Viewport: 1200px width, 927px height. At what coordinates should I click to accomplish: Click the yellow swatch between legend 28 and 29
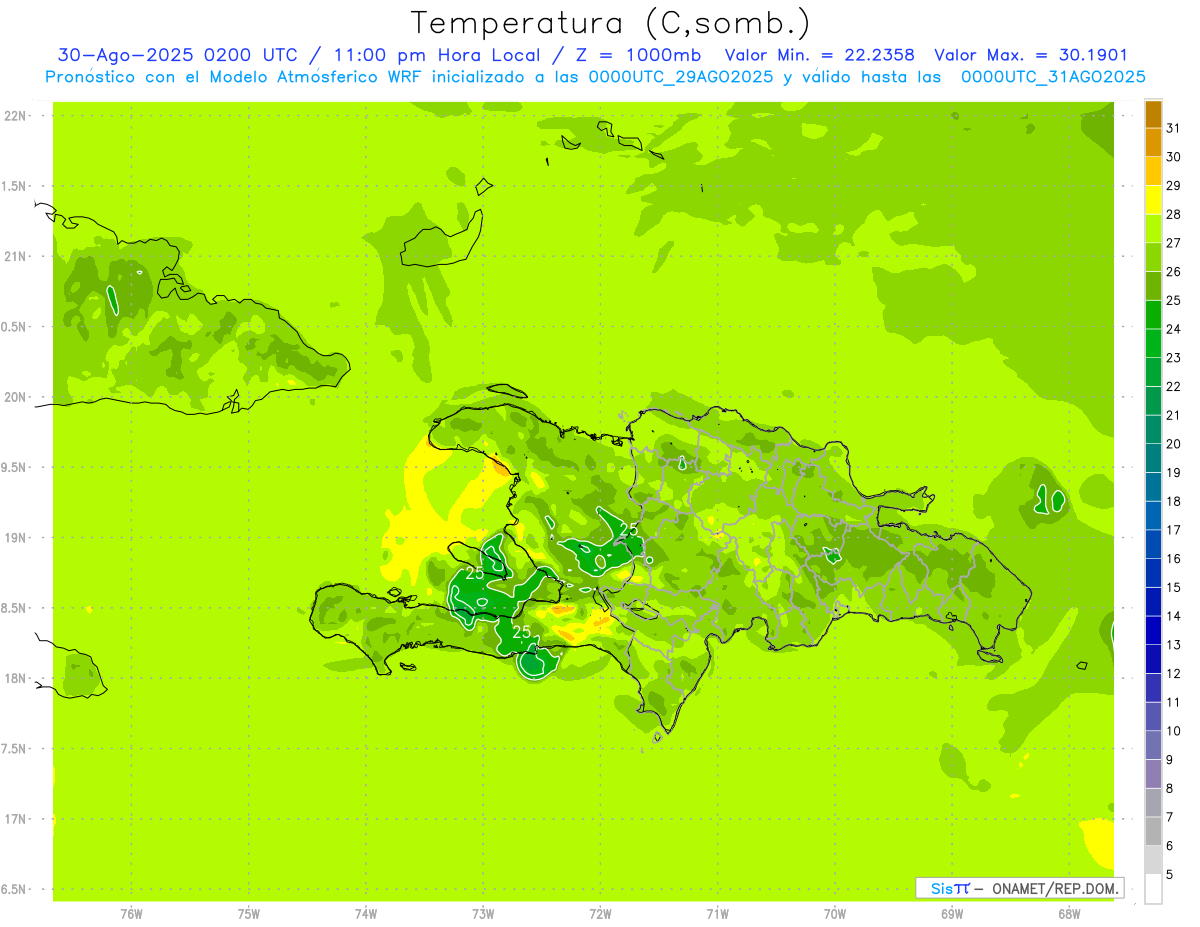click(x=1153, y=200)
